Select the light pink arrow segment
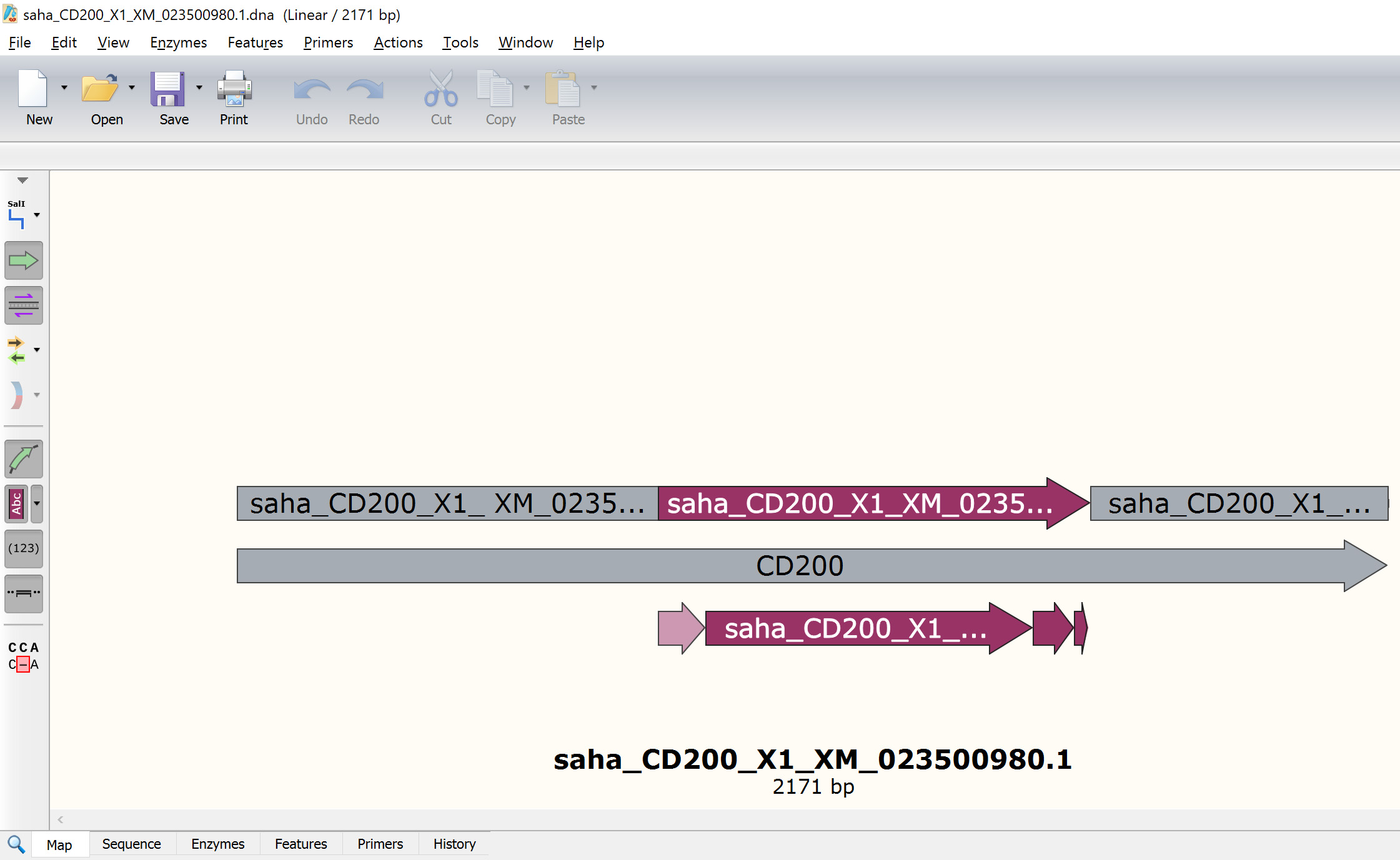This screenshot has width=1400, height=860. click(x=681, y=628)
